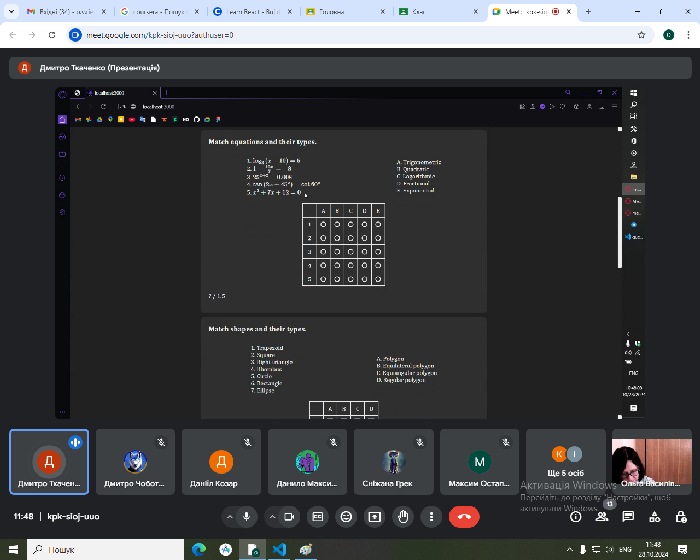The height and width of the screenshot is (560, 700).
Task: Select Дмитро Чоботь participant tile
Action: point(135,462)
